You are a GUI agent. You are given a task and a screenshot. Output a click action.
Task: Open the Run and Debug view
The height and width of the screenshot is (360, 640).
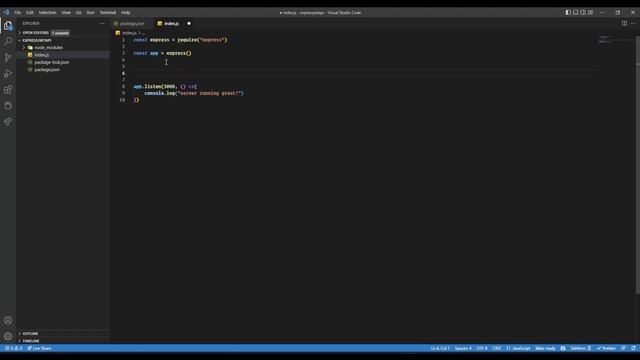[x=8, y=73]
